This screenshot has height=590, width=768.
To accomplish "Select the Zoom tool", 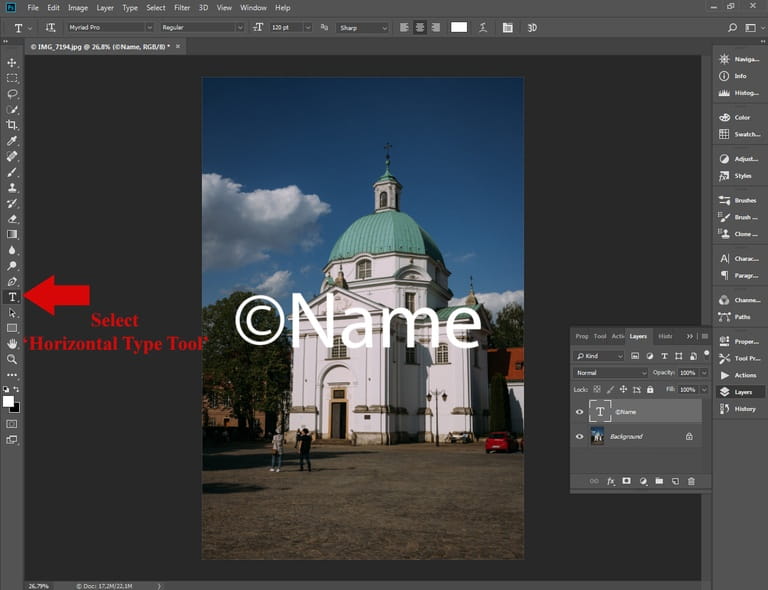I will click(x=12, y=359).
